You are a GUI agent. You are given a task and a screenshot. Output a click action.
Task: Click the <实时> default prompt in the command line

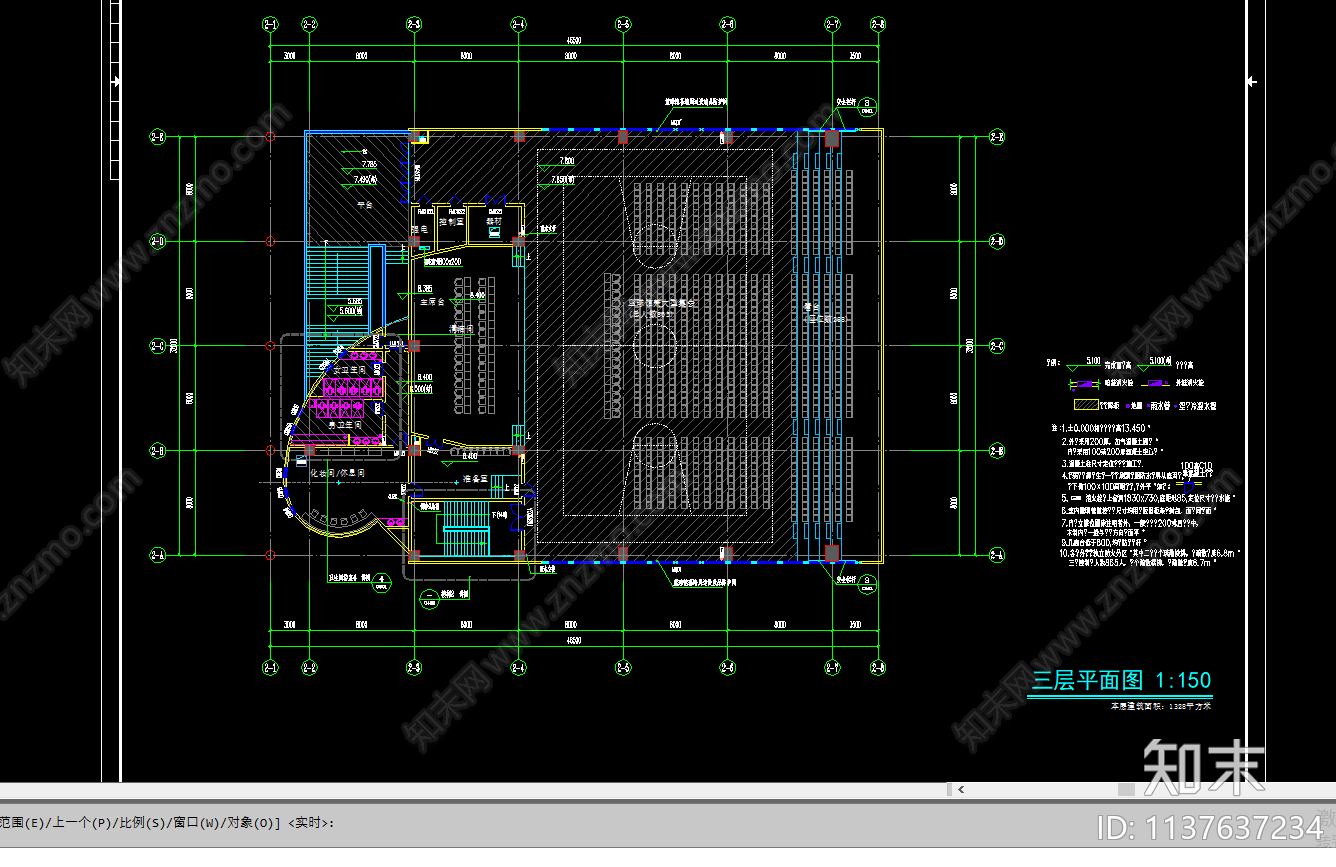point(310,823)
